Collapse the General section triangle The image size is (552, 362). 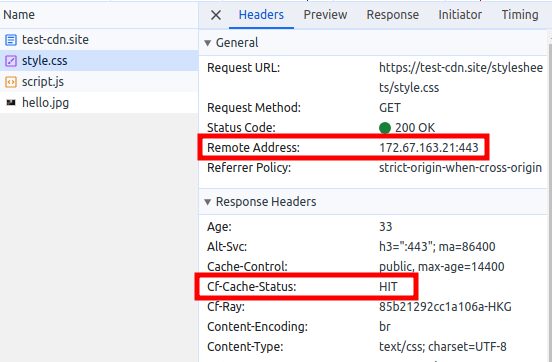pyautogui.click(x=208, y=43)
